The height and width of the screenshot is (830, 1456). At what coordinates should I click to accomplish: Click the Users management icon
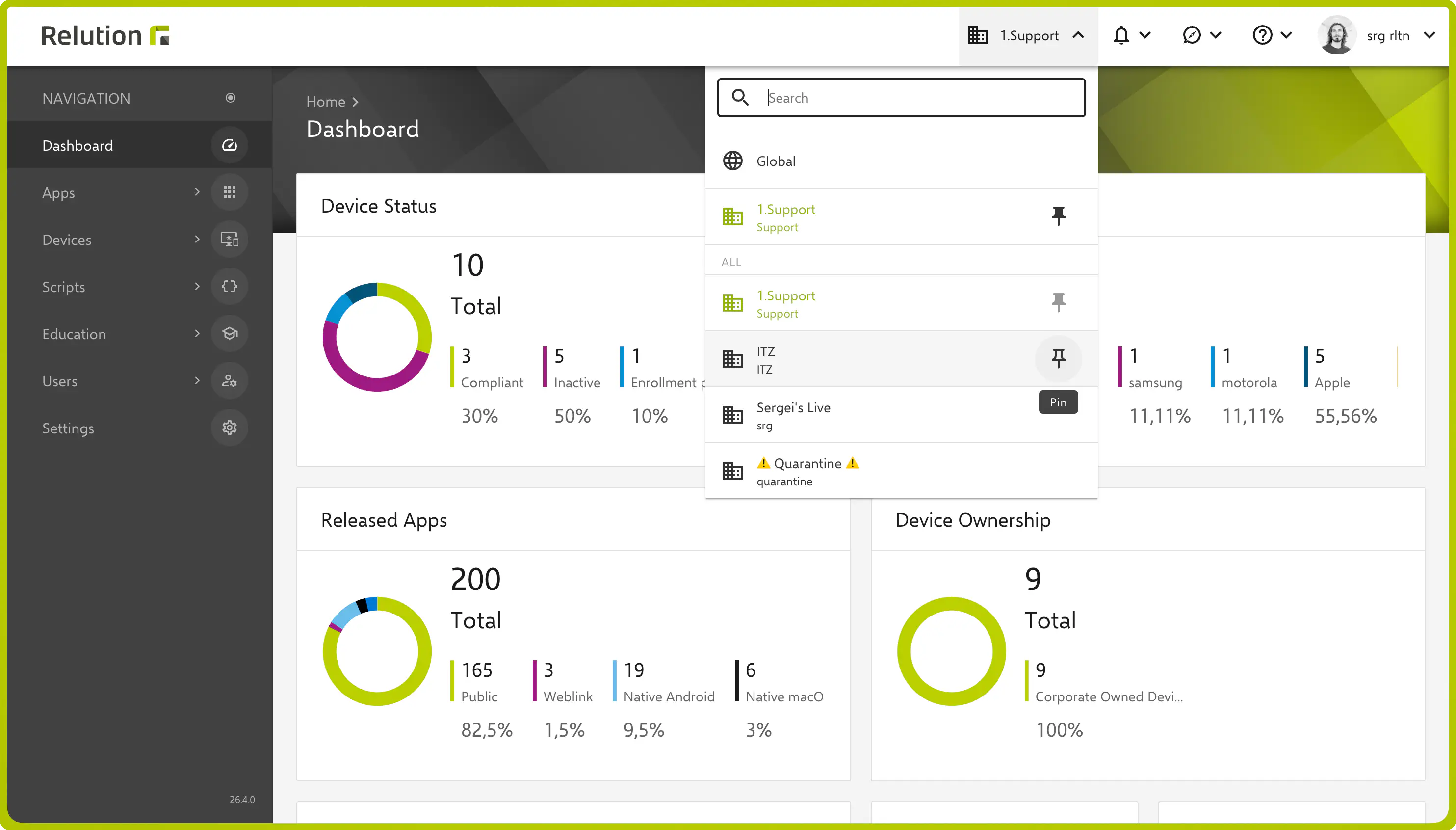click(x=229, y=381)
